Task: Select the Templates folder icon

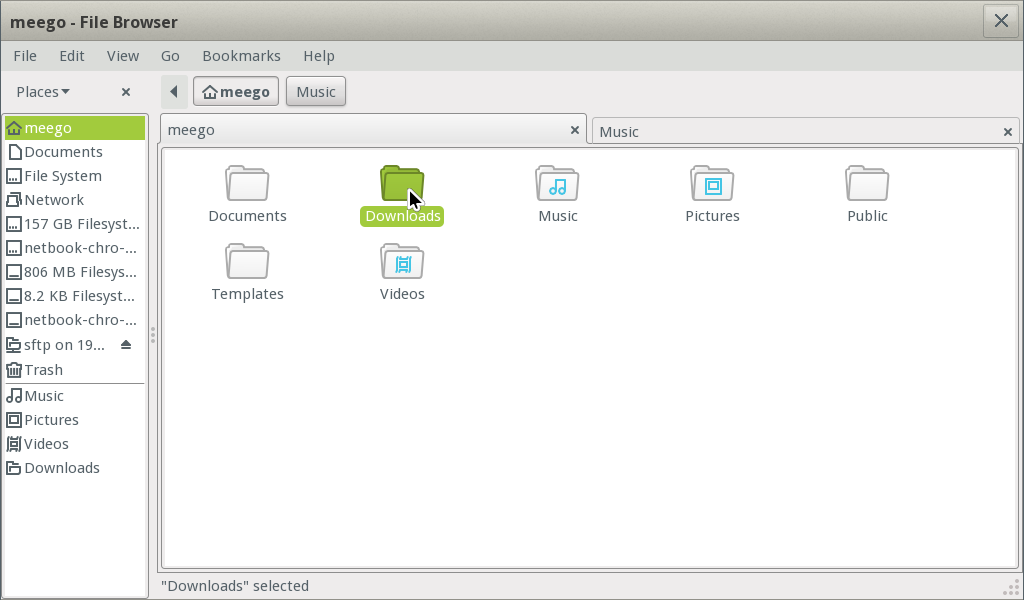Action: point(247,261)
